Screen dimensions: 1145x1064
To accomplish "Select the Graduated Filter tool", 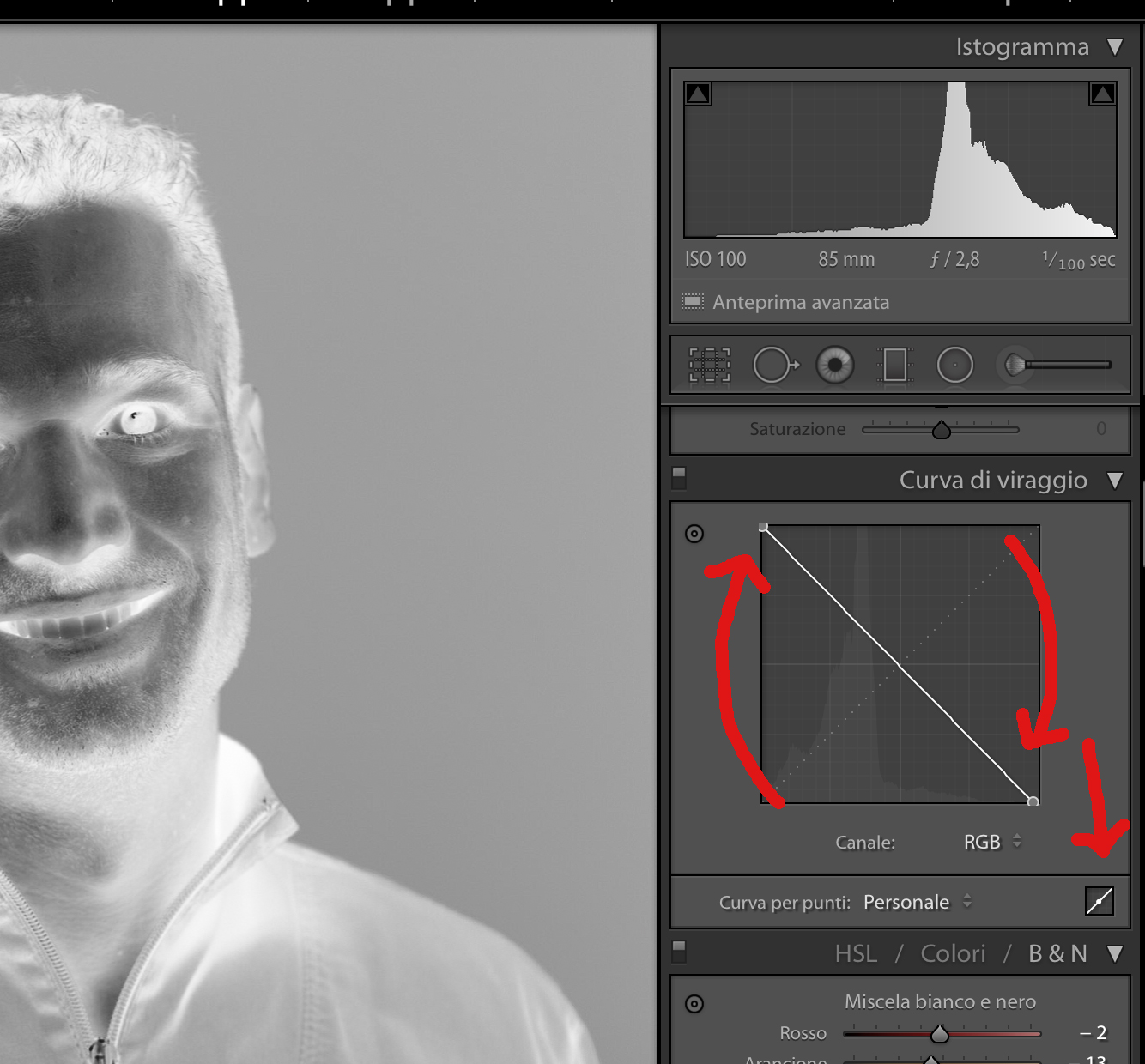I will tap(894, 365).
